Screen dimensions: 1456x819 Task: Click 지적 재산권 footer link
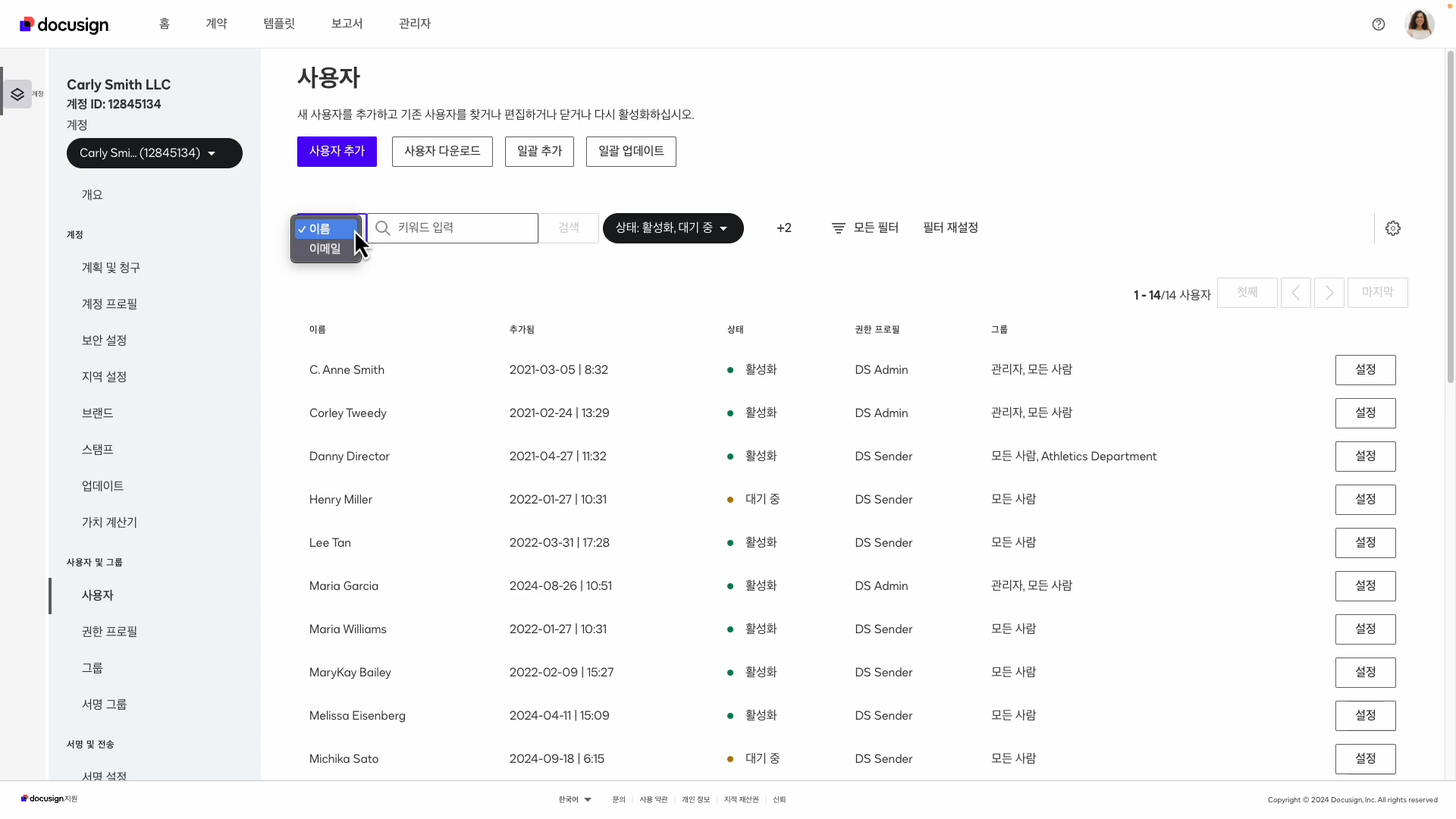click(x=741, y=799)
